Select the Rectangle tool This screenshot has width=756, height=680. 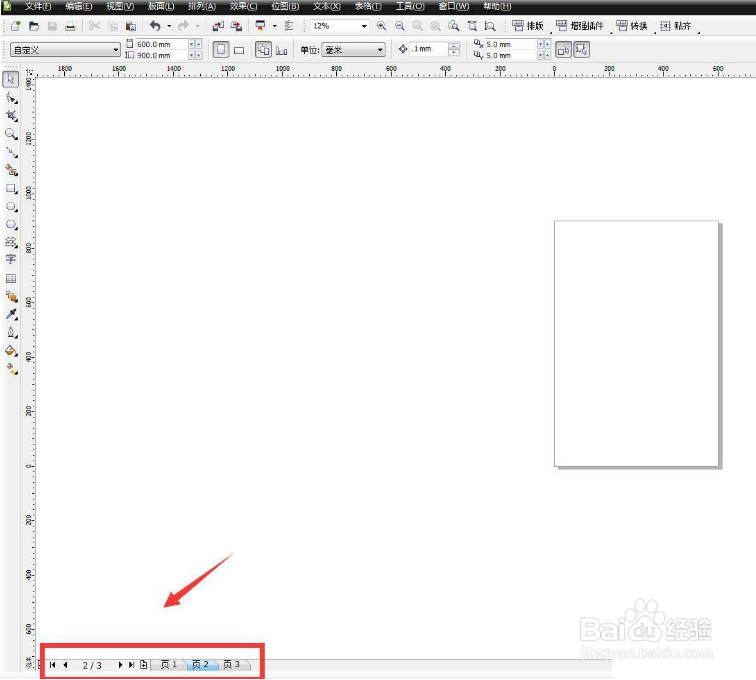[11, 189]
